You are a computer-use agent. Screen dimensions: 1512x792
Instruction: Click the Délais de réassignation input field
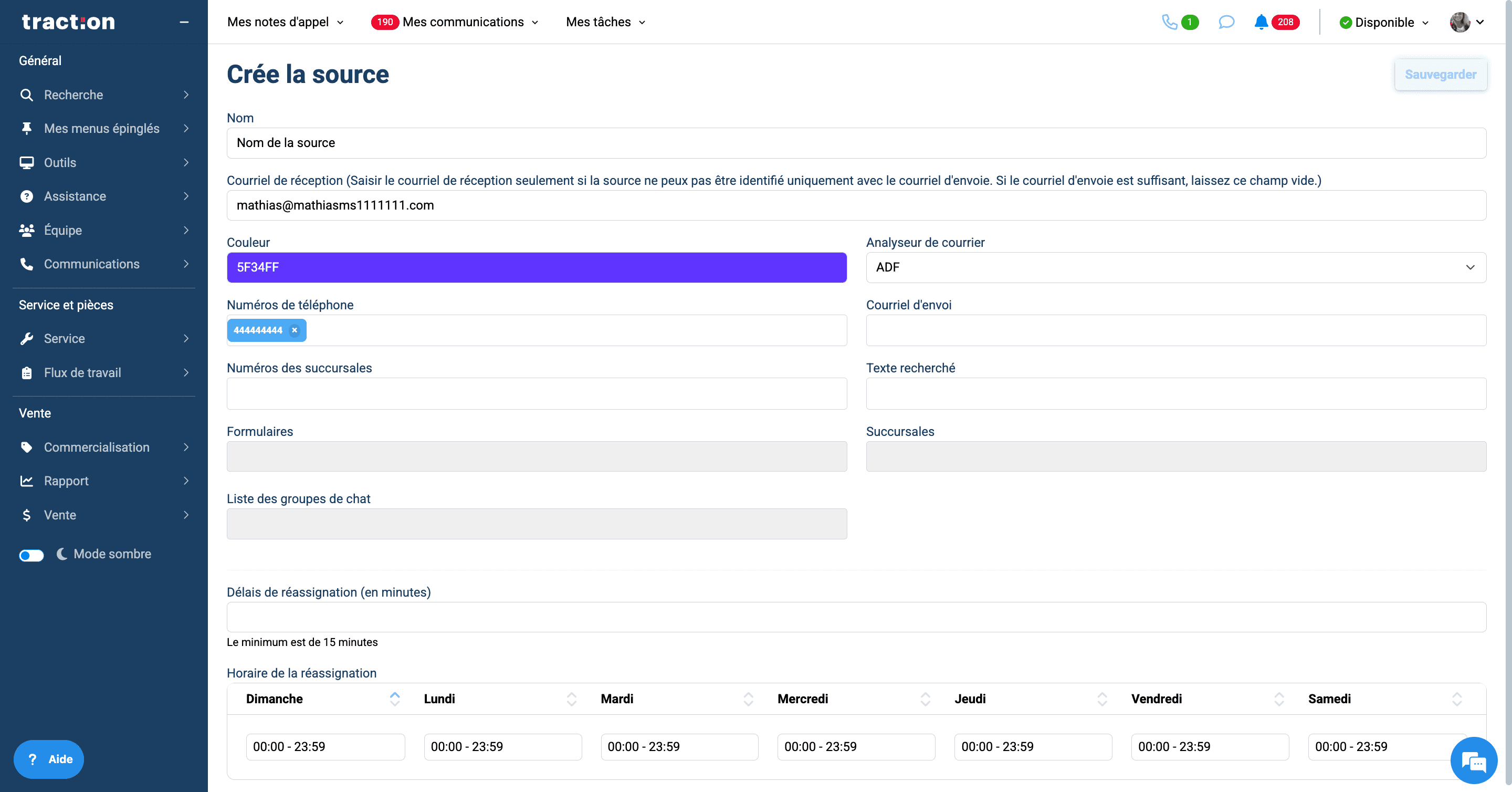point(856,617)
